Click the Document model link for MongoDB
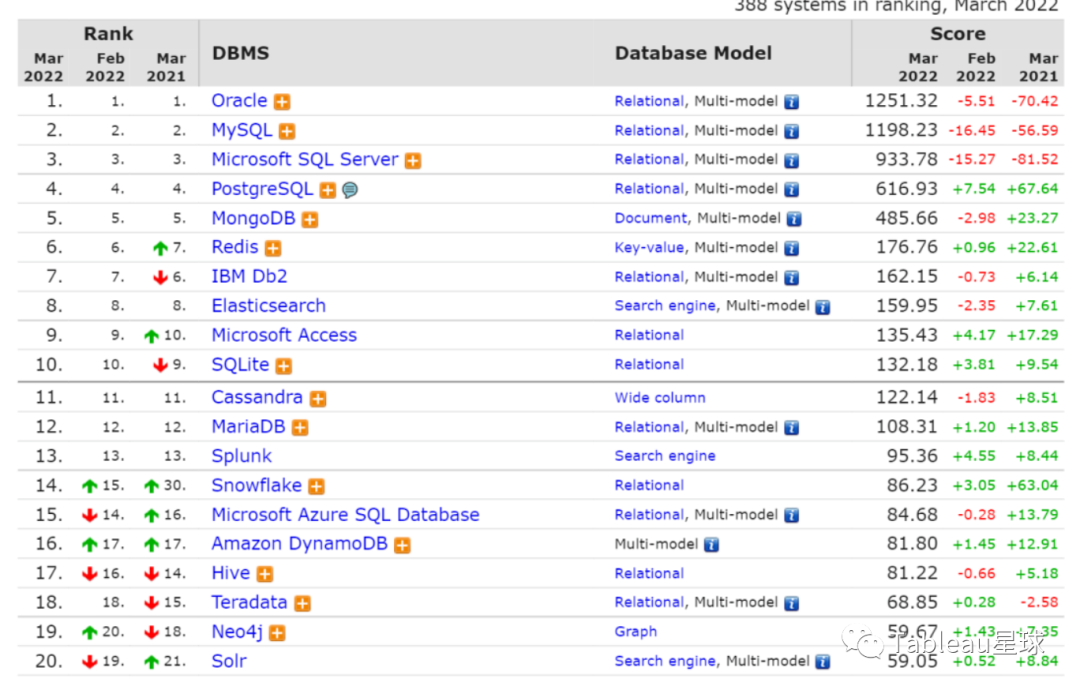Image resolution: width=1080 pixels, height=690 pixels. tap(650, 218)
